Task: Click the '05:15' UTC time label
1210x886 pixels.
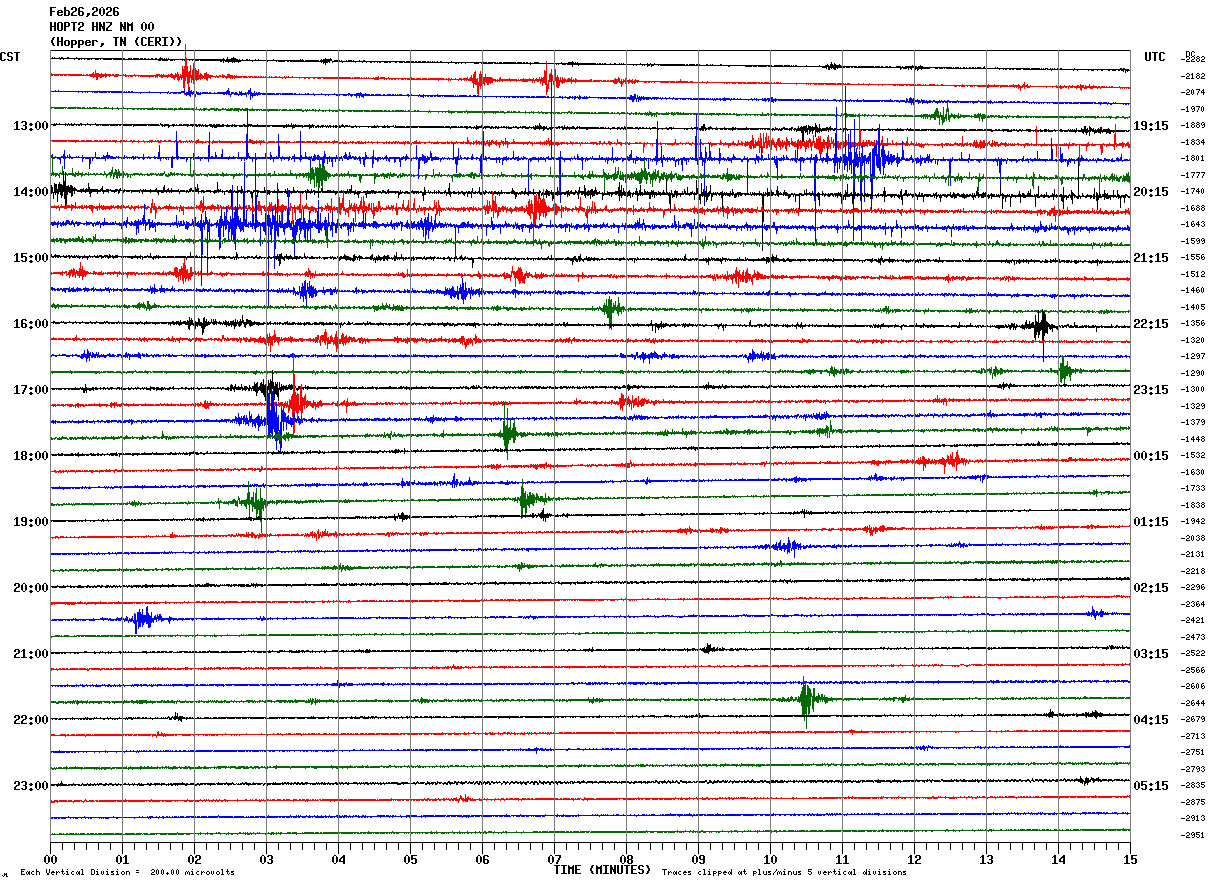Action: coord(1151,786)
